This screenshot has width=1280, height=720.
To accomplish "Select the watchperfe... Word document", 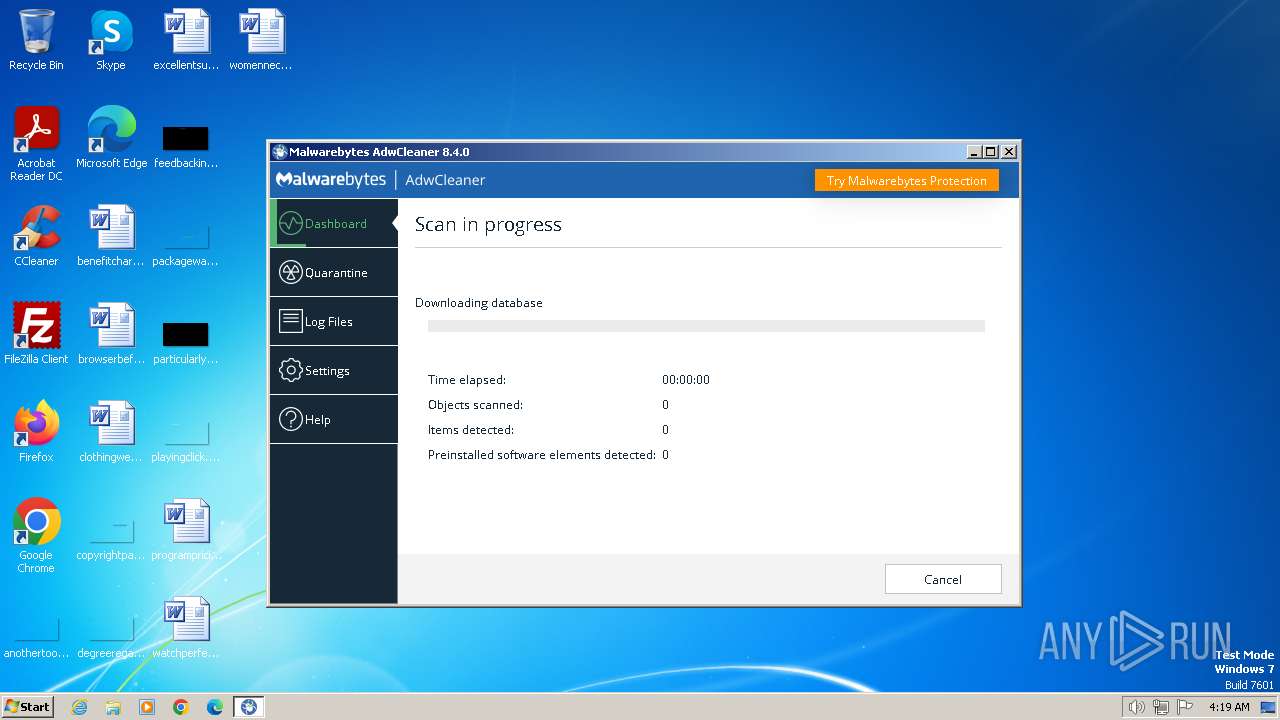I will pyautogui.click(x=186, y=628).
